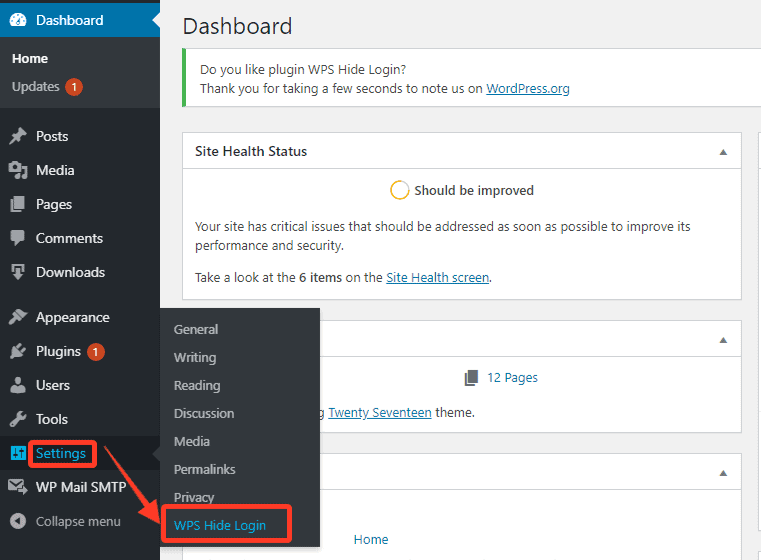Open the Site Health screen link

click(x=437, y=278)
